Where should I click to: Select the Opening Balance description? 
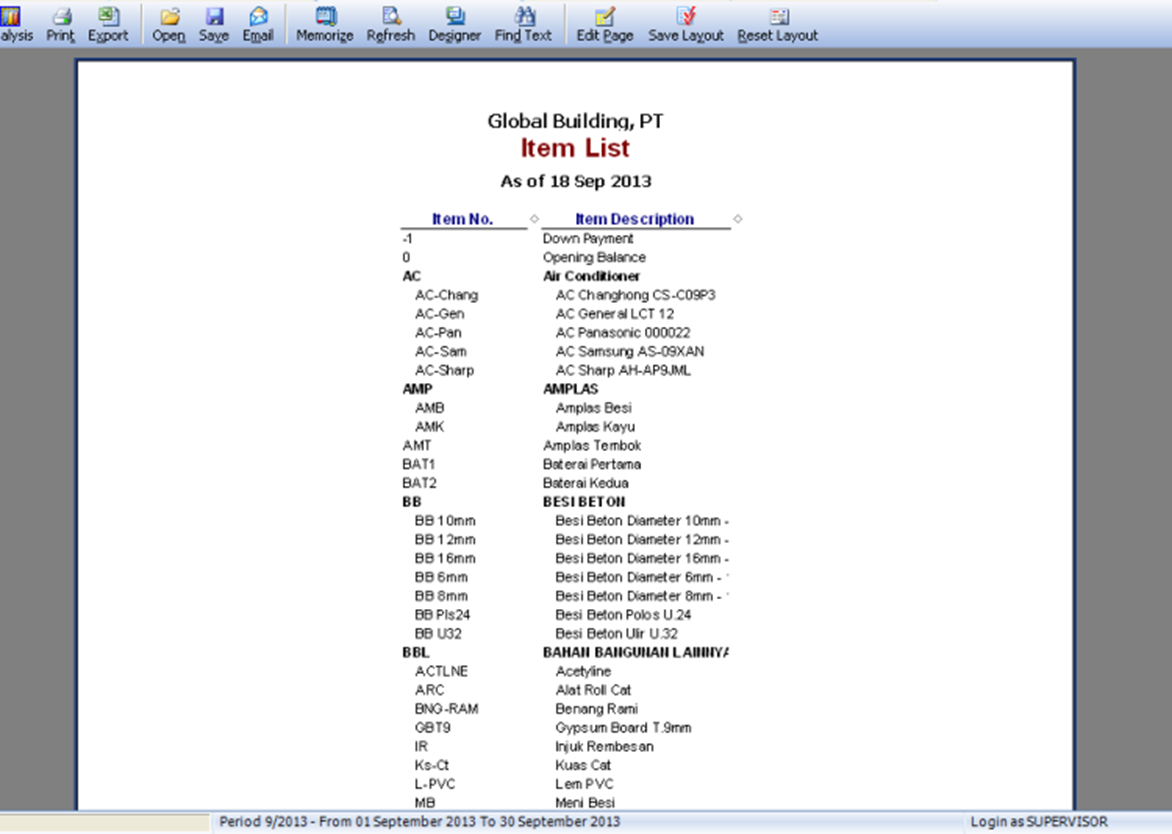(594, 257)
